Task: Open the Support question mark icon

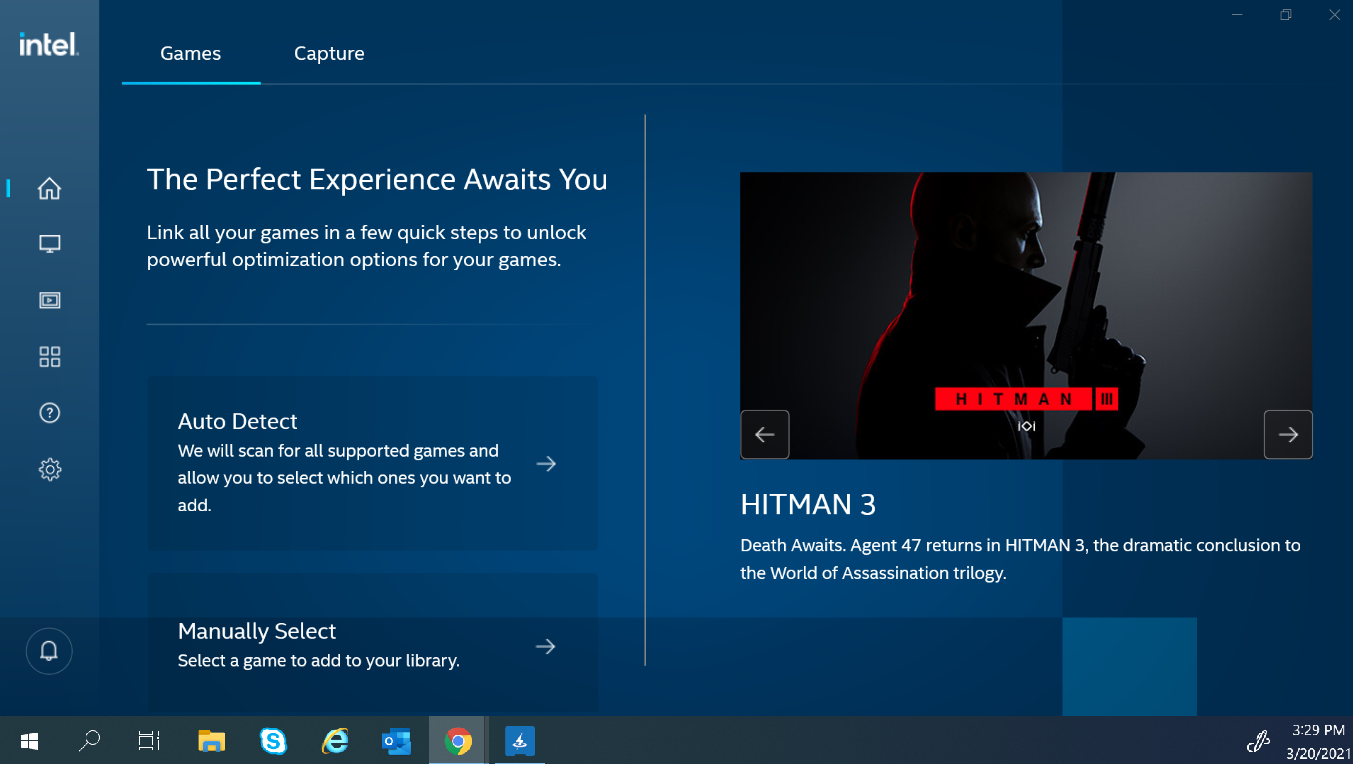Action: point(49,413)
